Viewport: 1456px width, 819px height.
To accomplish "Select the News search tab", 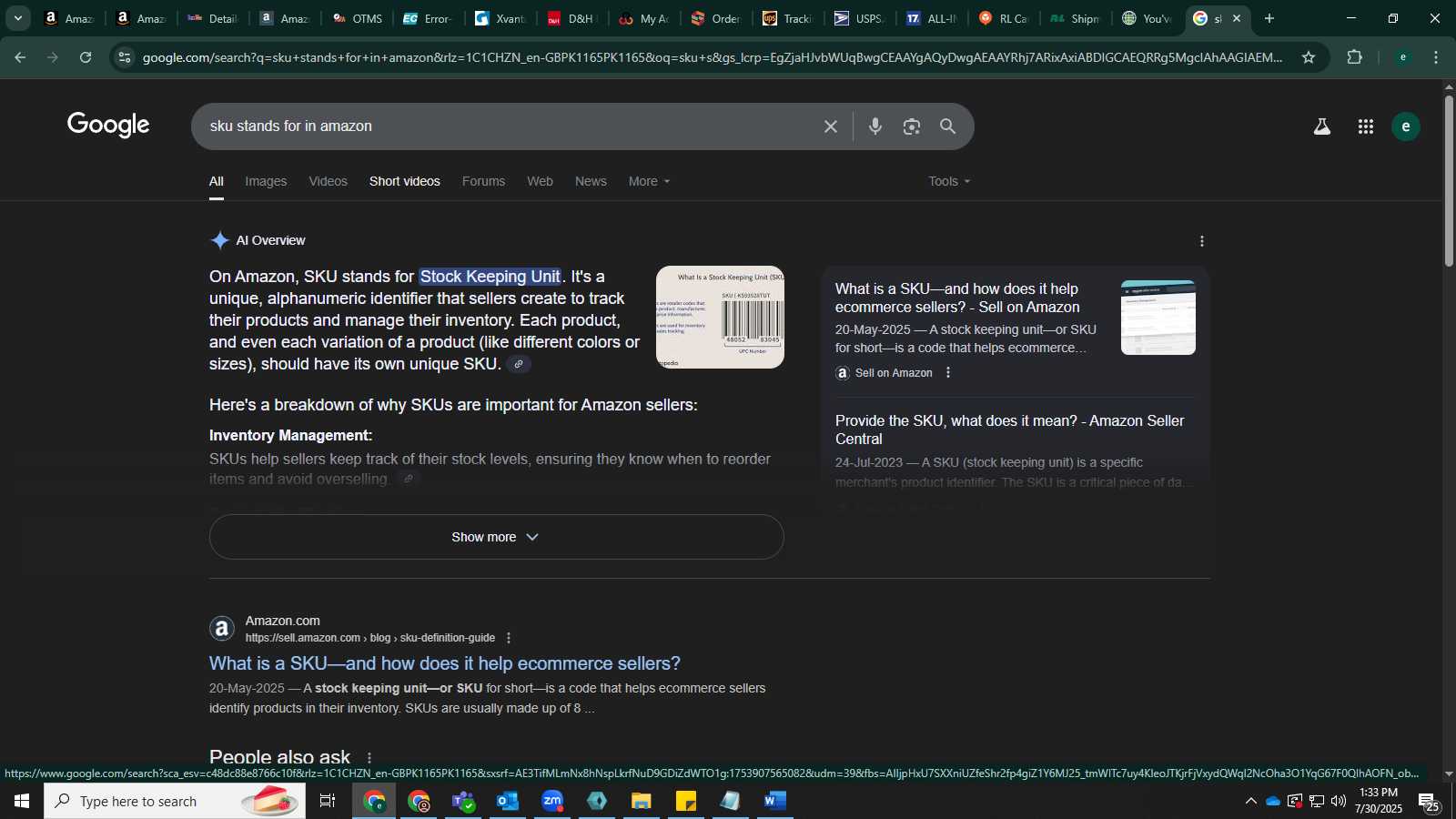I will click(x=591, y=181).
